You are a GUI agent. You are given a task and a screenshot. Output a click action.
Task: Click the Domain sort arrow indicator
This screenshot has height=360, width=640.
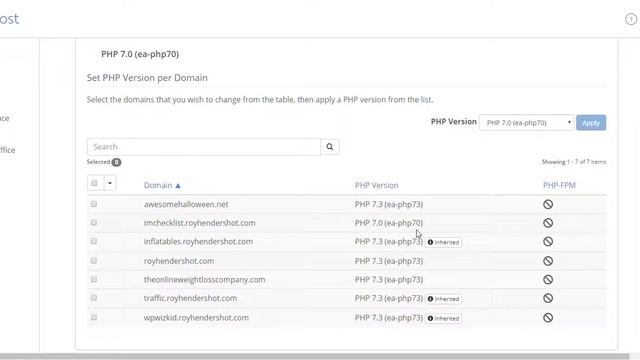pos(178,186)
